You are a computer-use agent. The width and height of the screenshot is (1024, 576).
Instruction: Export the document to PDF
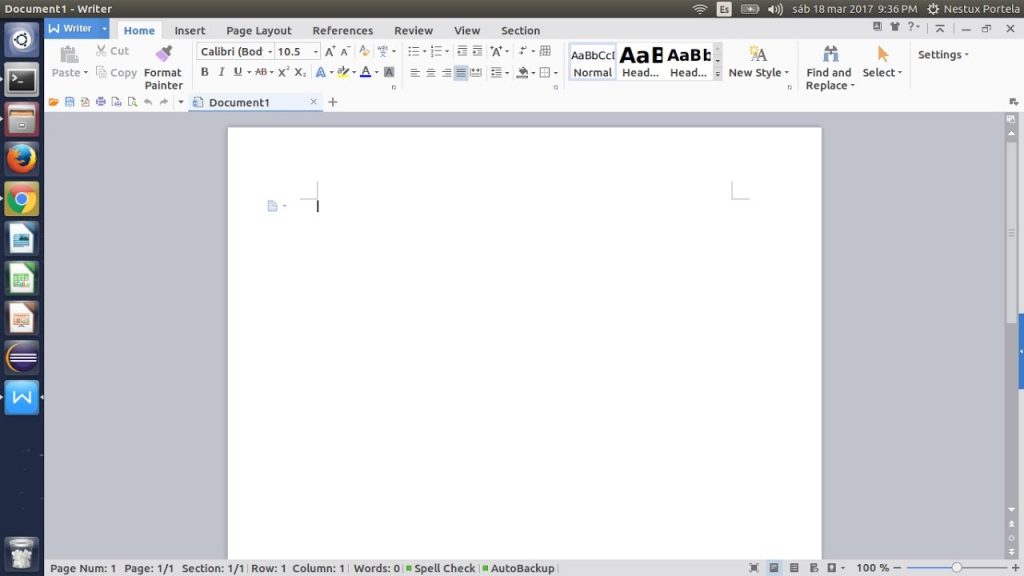(85, 101)
